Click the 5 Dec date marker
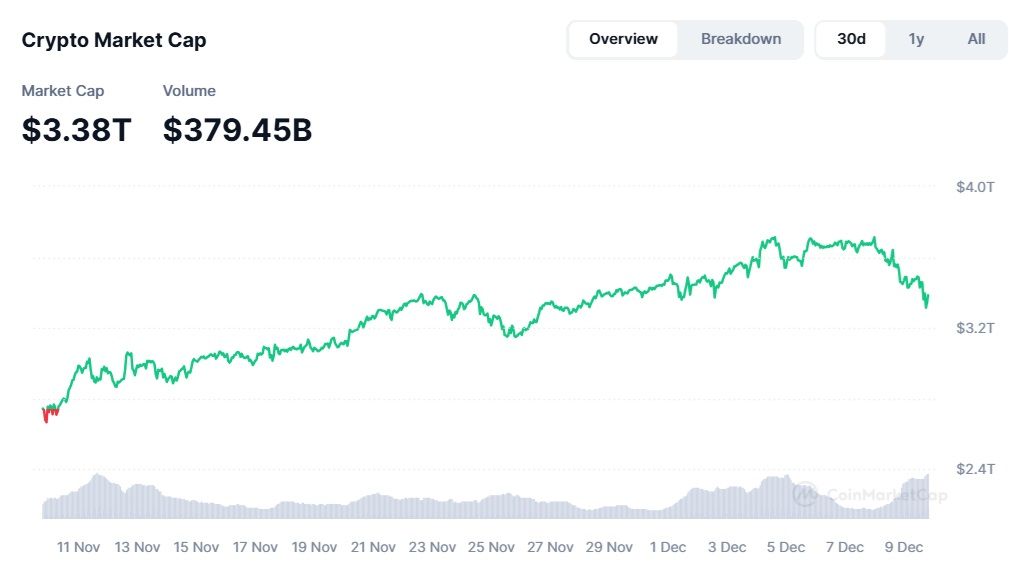Image resolution: width=1009 pixels, height=574 pixels. [x=786, y=547]
